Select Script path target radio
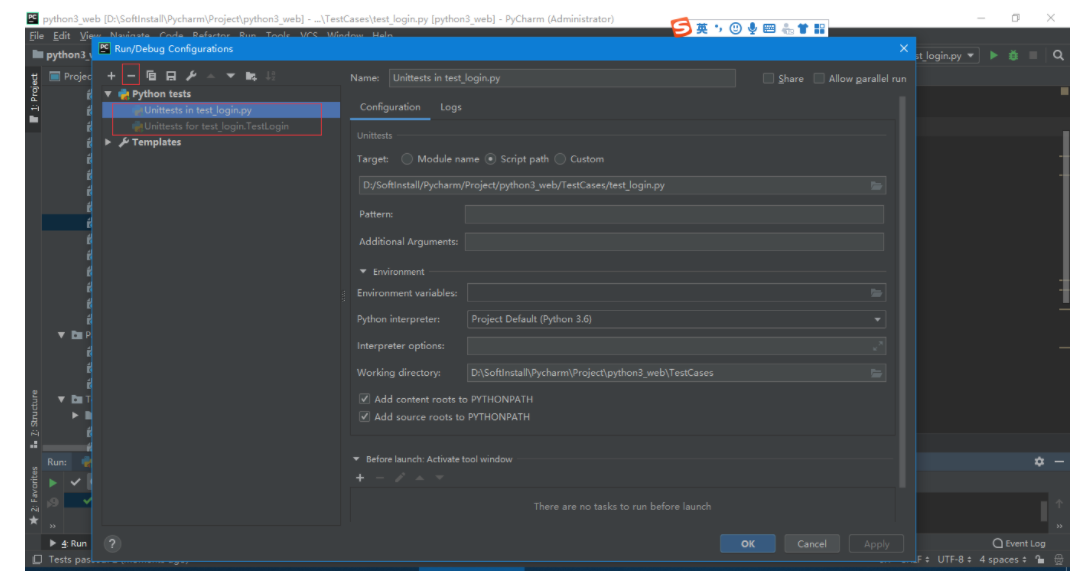This screenshot has width=1072, height=586. [x=490, y=159]
